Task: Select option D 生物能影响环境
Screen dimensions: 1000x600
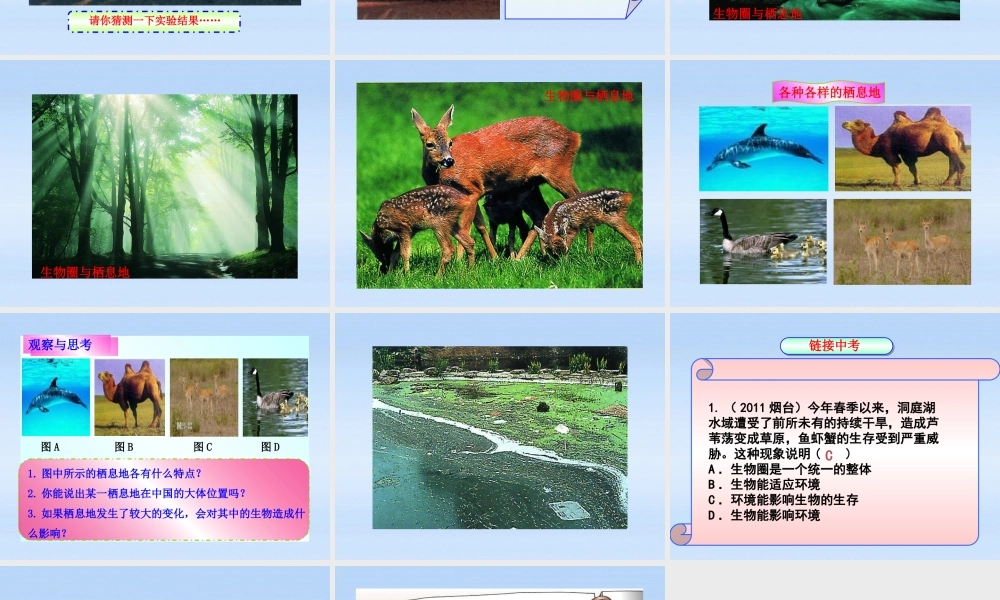Action: click(x=764, y=515)
